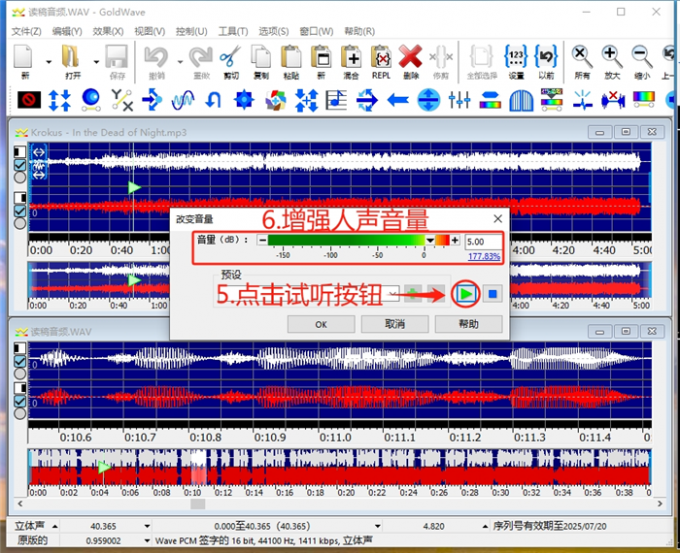The width and height of the screenshot is (680, 553).
Task: Click the waveform with red X effect icon
Action: (613, 100)
